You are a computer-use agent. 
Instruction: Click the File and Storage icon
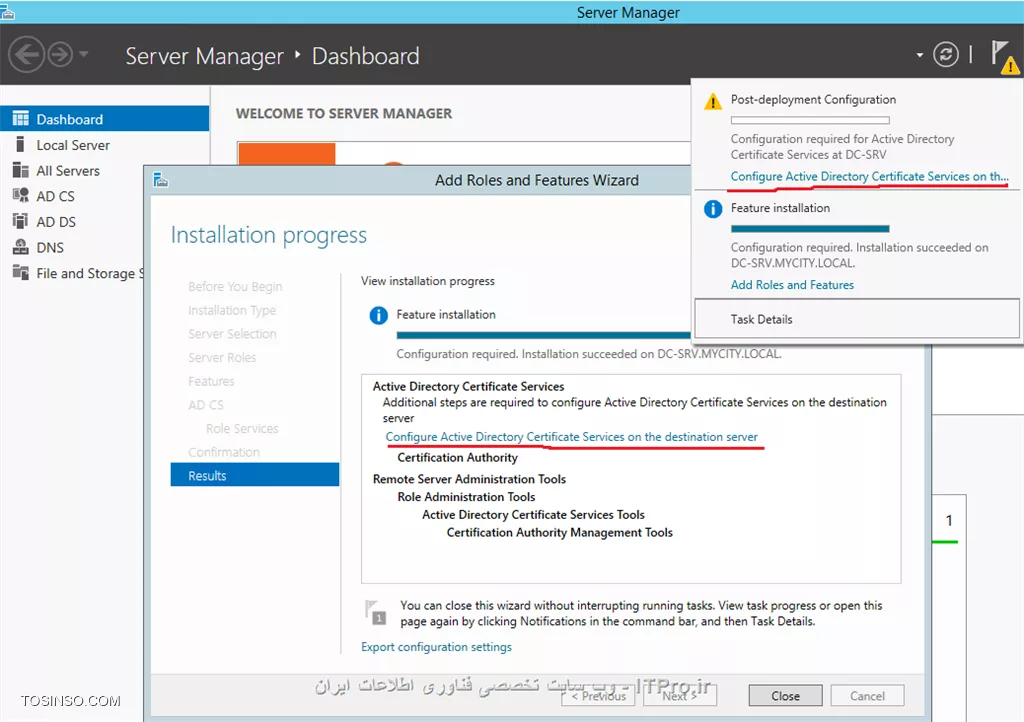click(x=21, y=272)
